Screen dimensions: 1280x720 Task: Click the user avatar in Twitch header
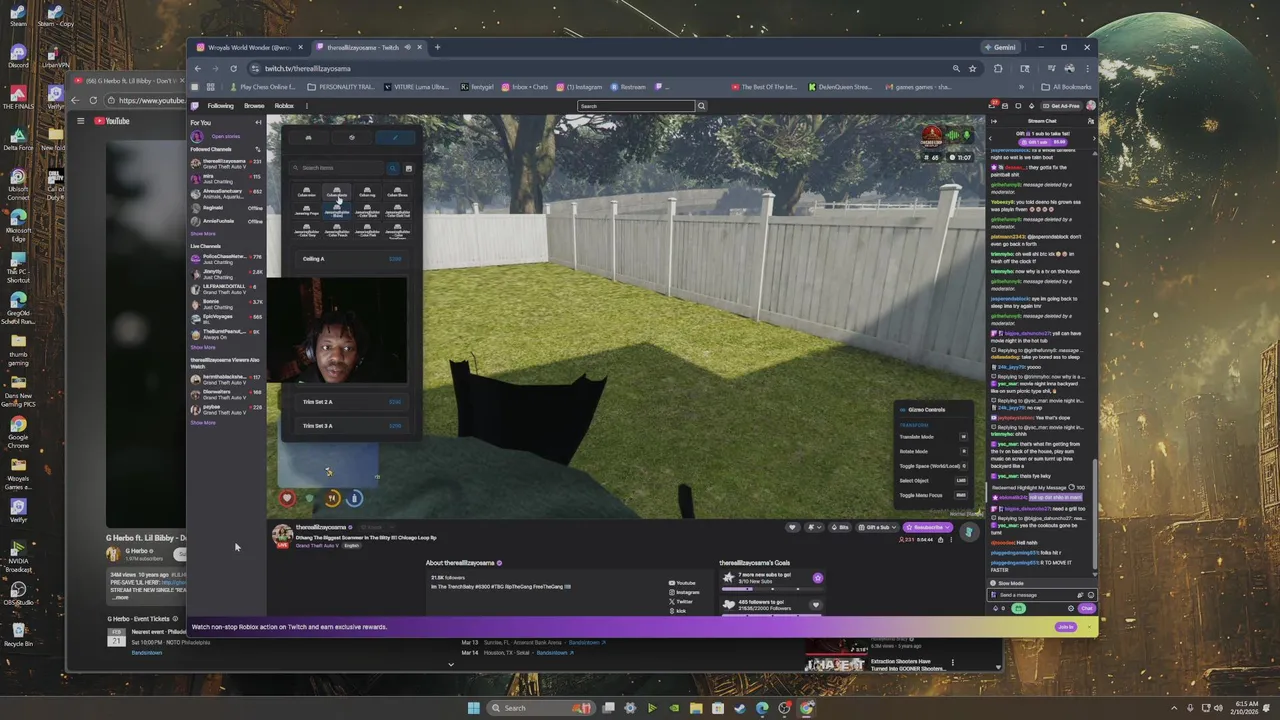(1091, 105)
